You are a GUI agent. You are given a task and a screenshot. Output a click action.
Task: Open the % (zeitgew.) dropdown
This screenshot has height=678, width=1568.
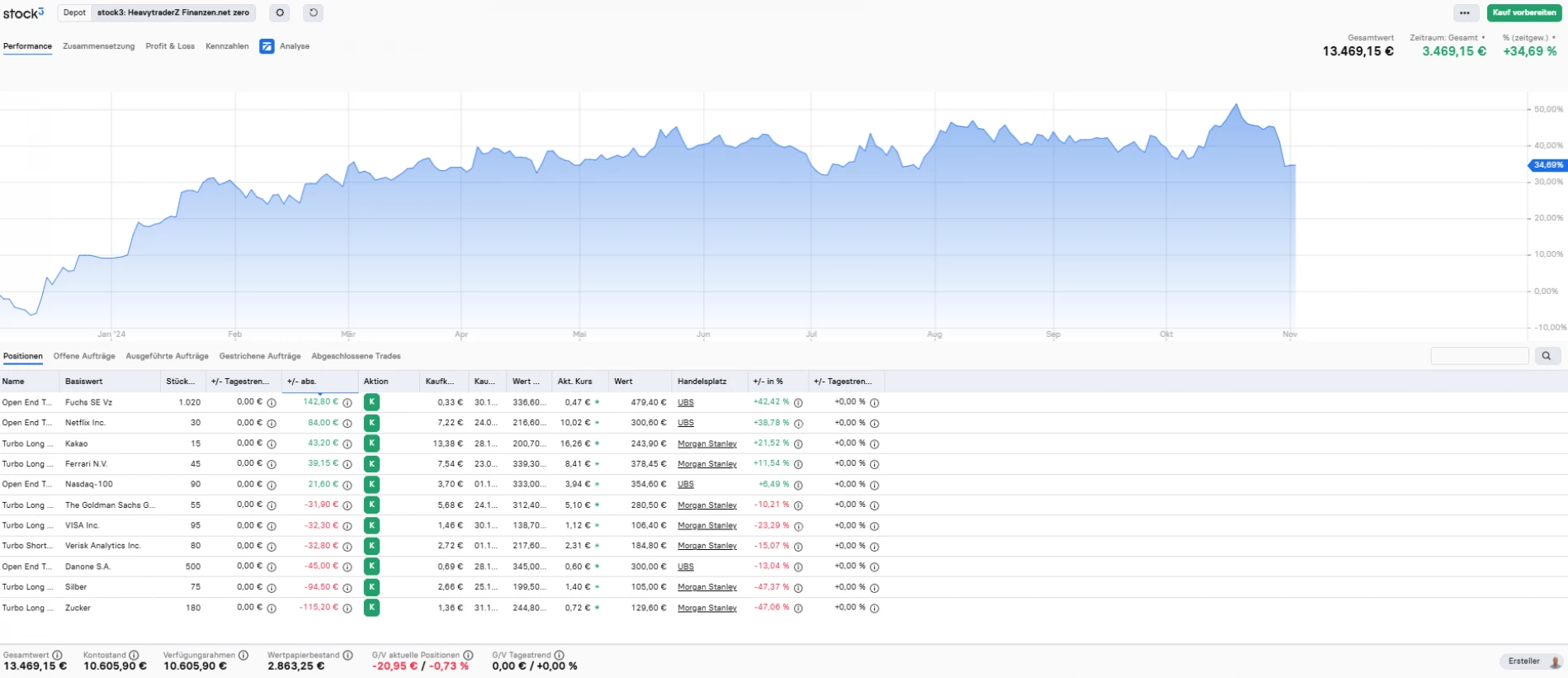pyautogui.click(x=1528, y=38)
